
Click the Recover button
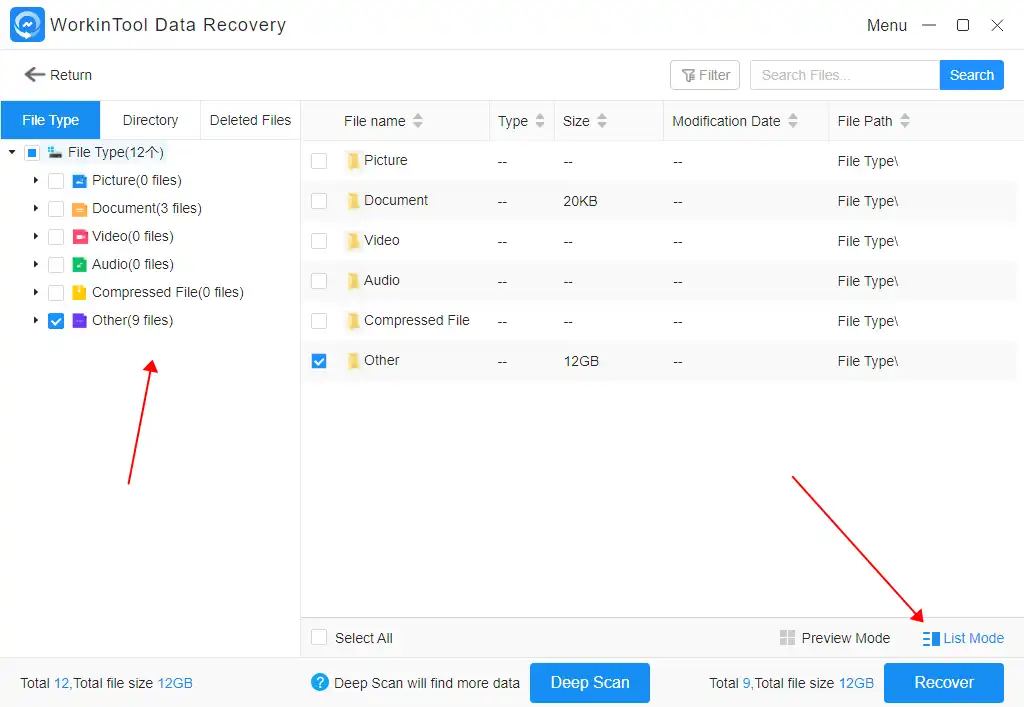point(944,682)
